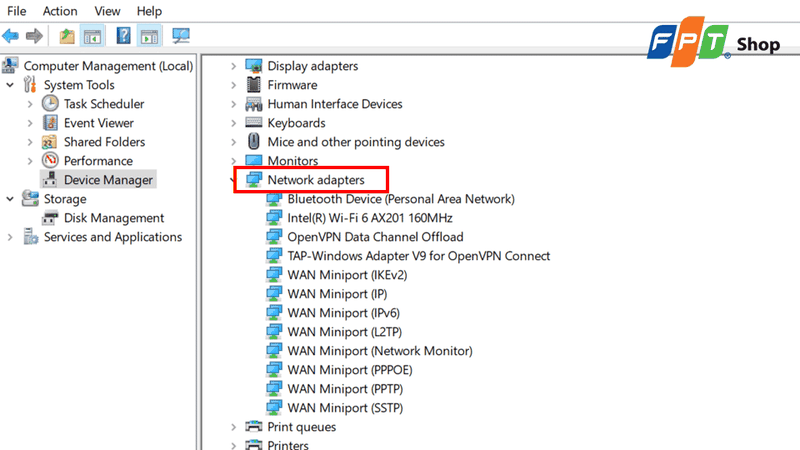Click the Help question mark toolbar icon
Viewport: 800px width, 450px height.
(x=123, y=36)
